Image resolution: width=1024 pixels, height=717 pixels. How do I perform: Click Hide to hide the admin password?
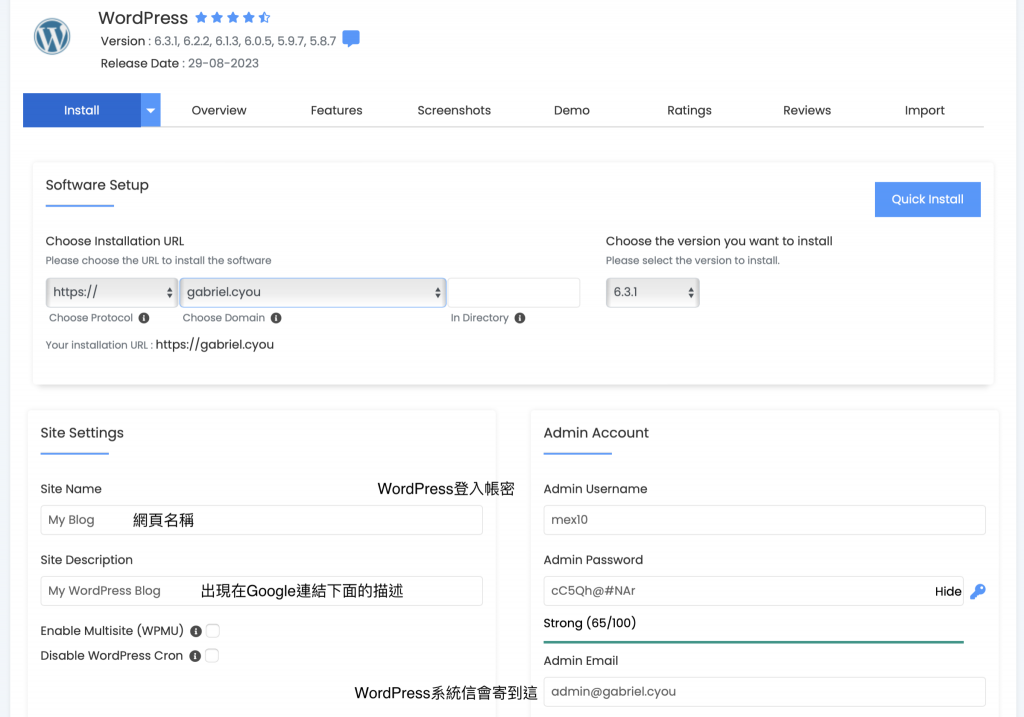coord(948,592)
